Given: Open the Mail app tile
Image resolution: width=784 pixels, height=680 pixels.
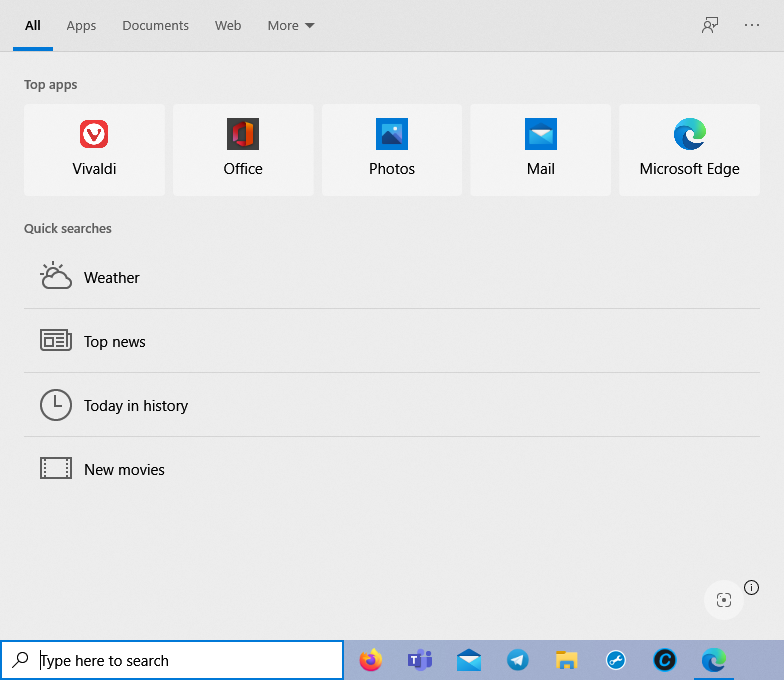Looking at the screenshot, I should point(540,150).
